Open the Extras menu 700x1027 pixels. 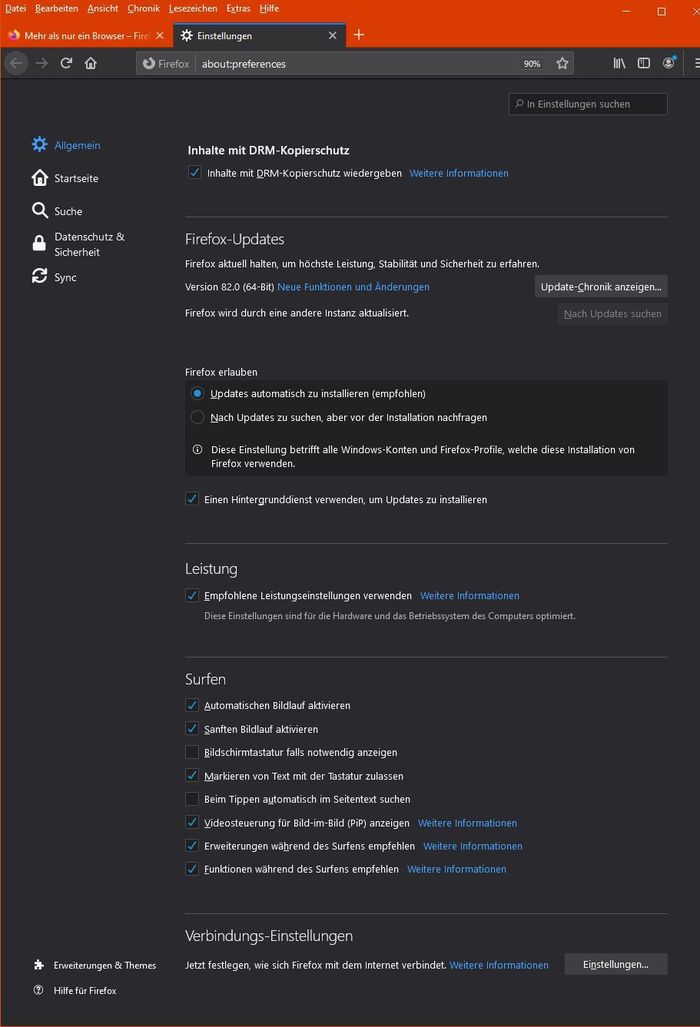[236, 8]
